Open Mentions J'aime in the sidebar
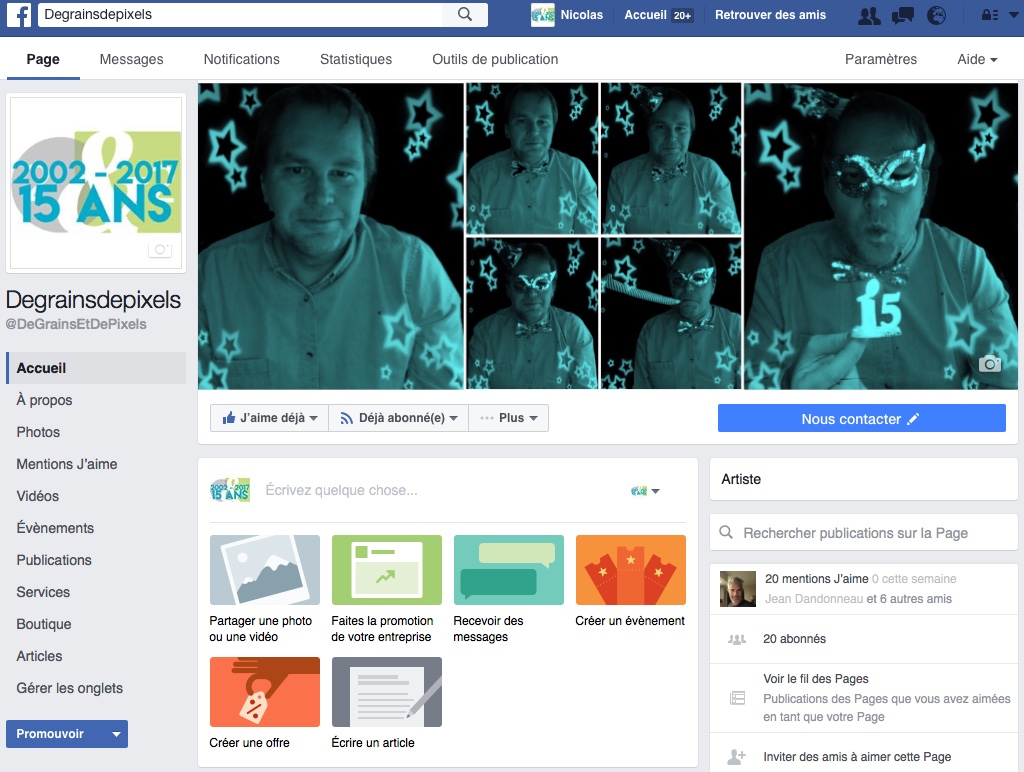1024x772 pixels. (x=67, y=464)
